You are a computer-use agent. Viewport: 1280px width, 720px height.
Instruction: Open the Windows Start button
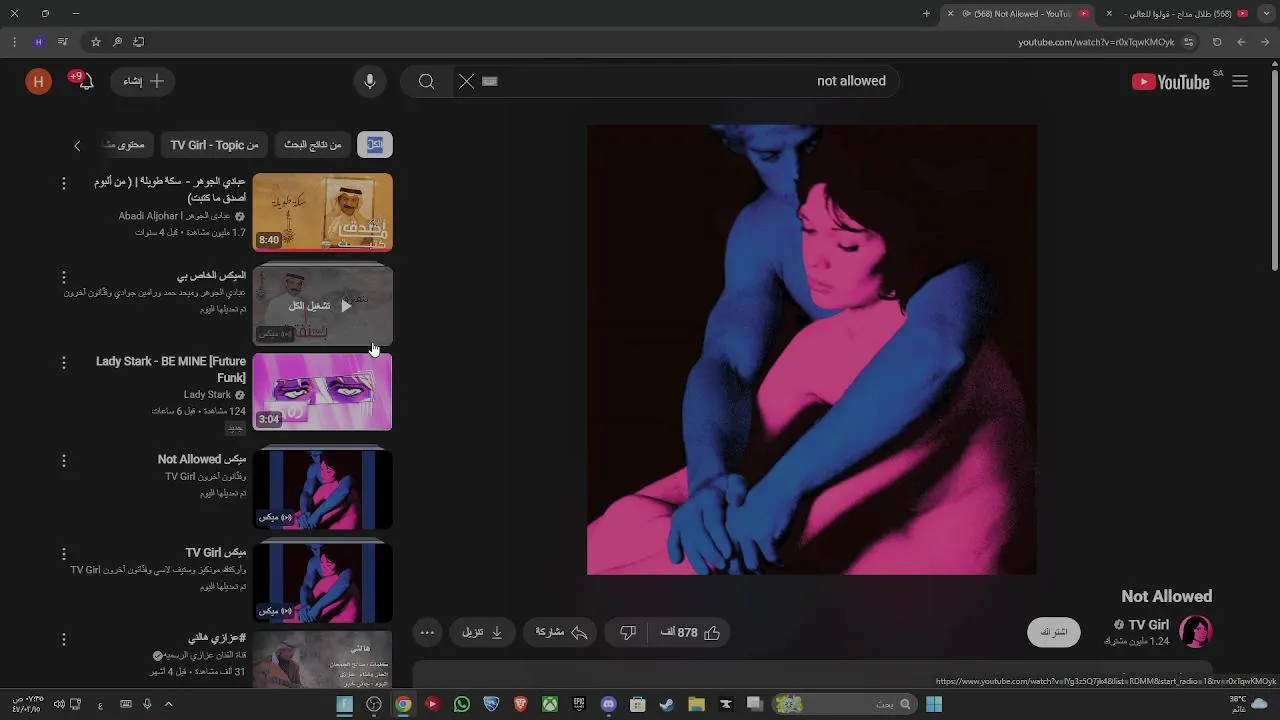(x=934, y=704)
